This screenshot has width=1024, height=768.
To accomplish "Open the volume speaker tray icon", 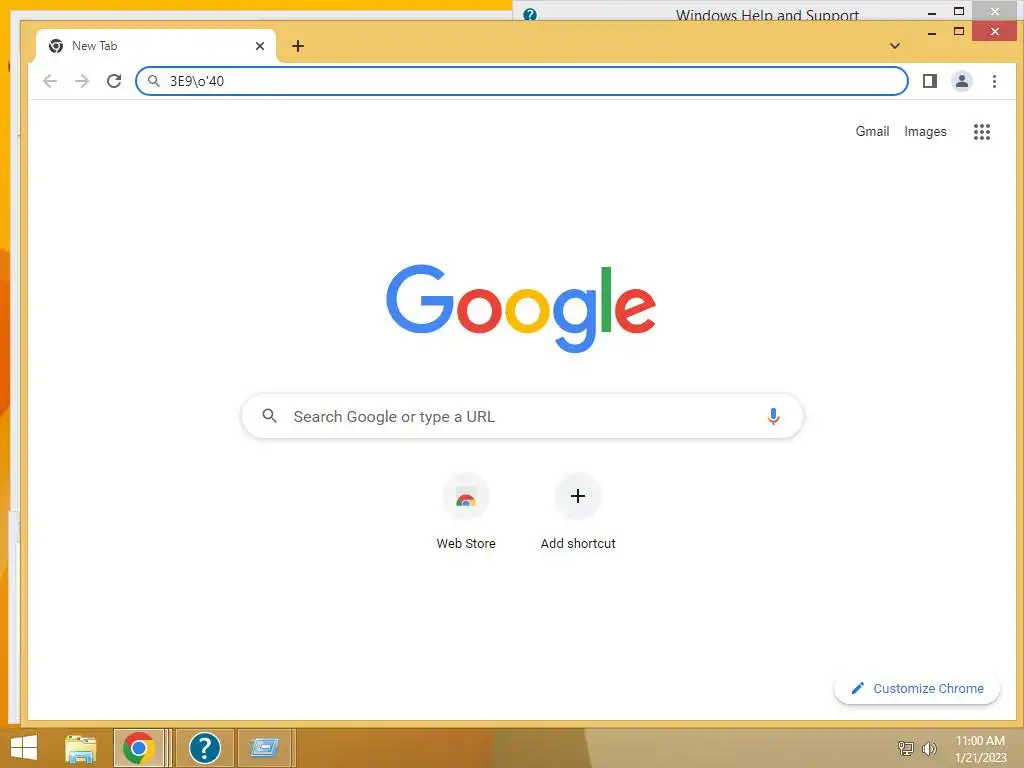I will point(929,748).
